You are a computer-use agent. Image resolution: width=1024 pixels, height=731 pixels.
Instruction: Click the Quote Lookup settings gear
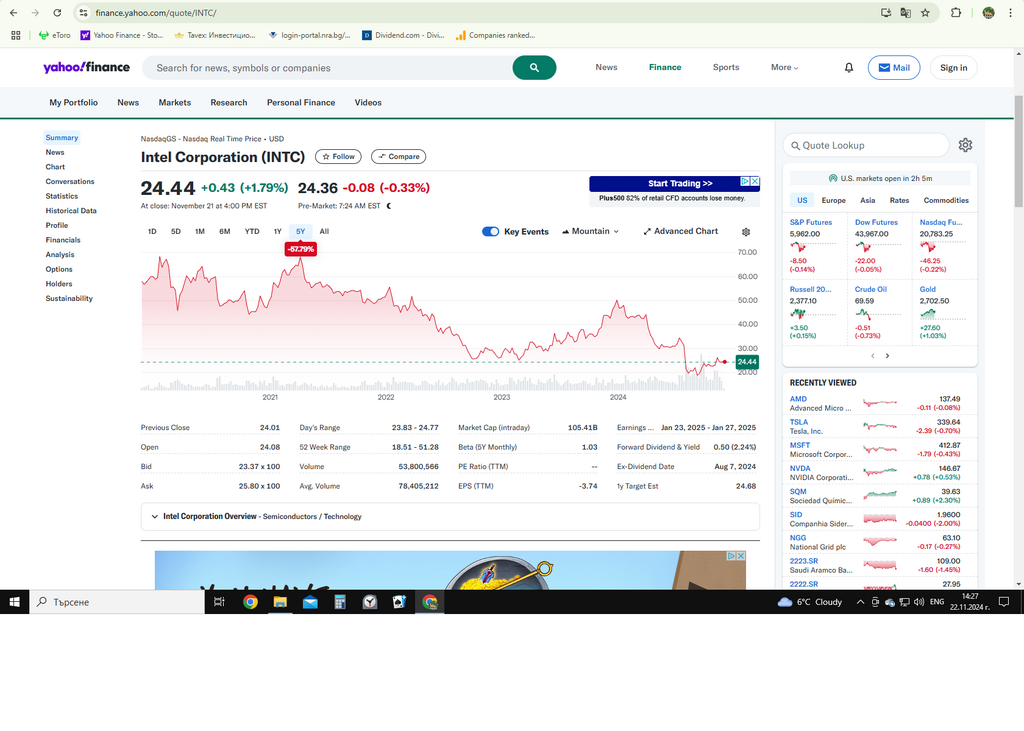point(965,145)
